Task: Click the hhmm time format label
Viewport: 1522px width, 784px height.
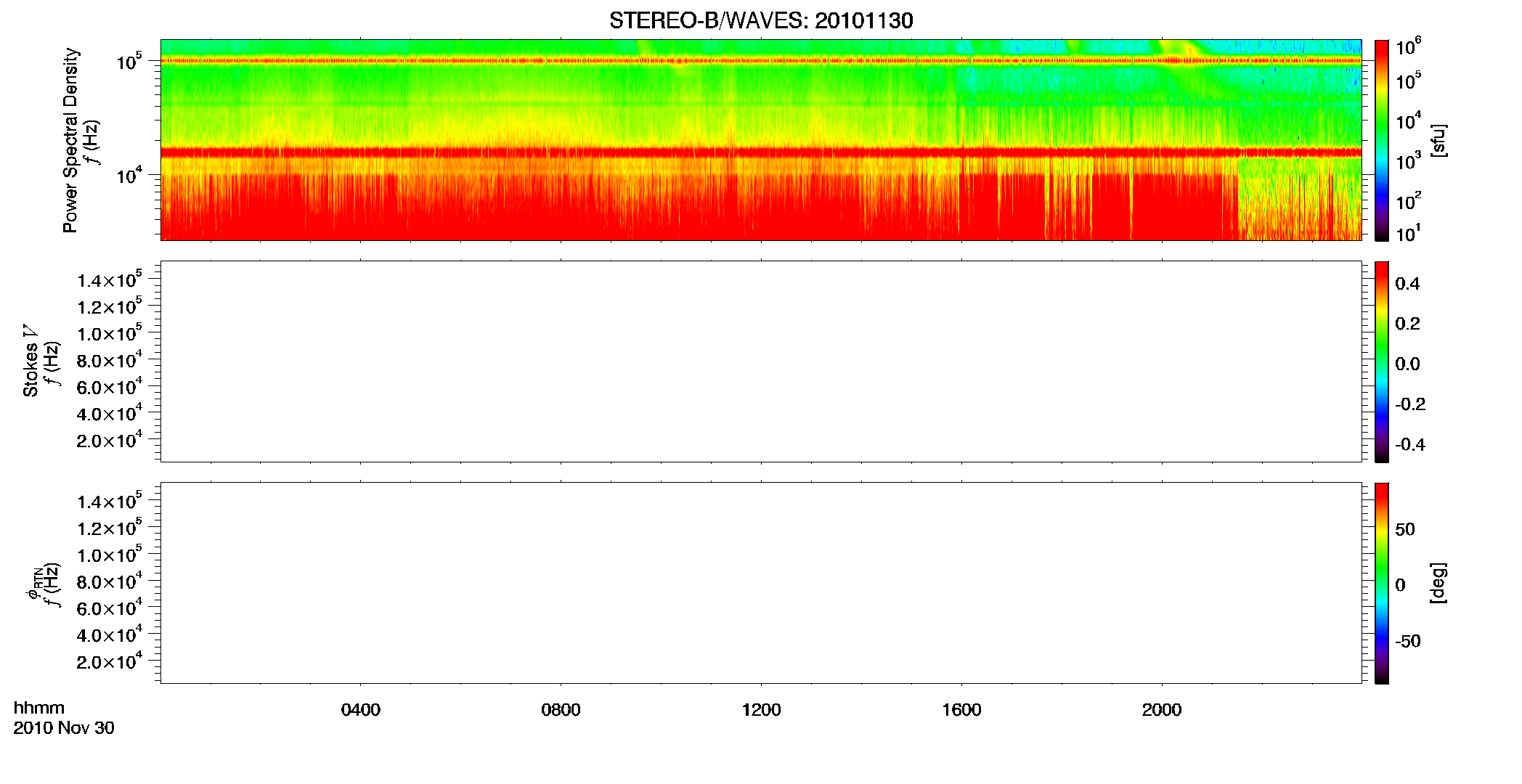Action: click(39, 708)
